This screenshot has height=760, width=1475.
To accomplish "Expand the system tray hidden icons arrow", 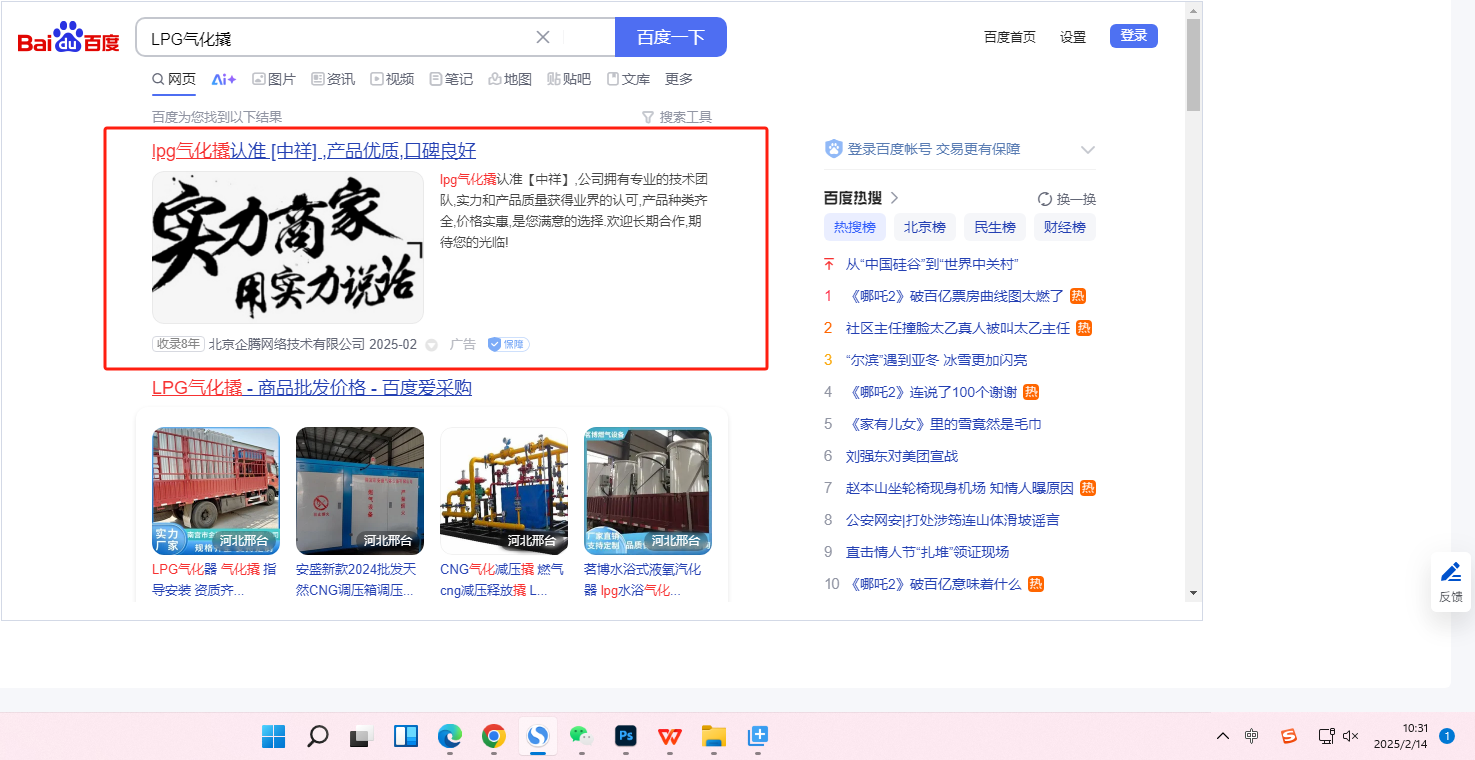I will (1222, 737).
